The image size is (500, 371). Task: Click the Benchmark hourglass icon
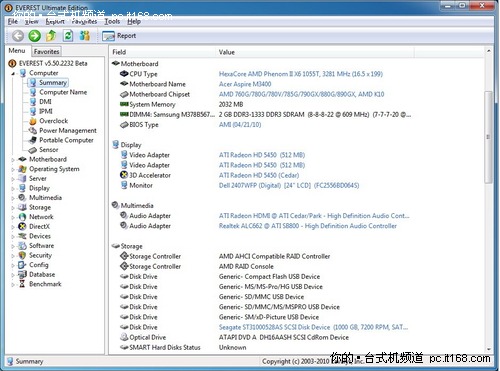click(x=22, y=284)
